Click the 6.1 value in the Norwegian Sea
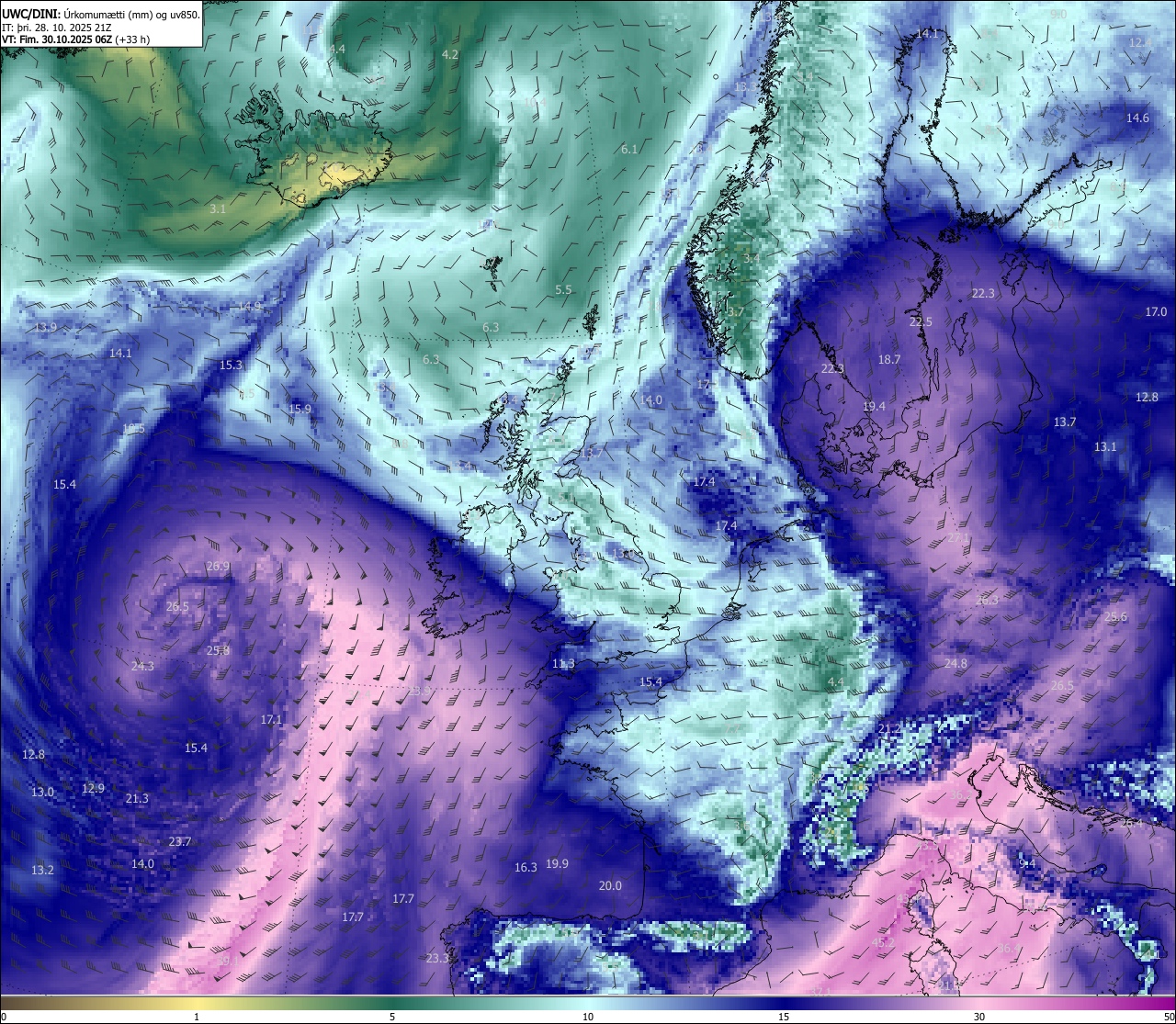The width and height of the screenshot is (1176, 1024). (x=629, y=149)
